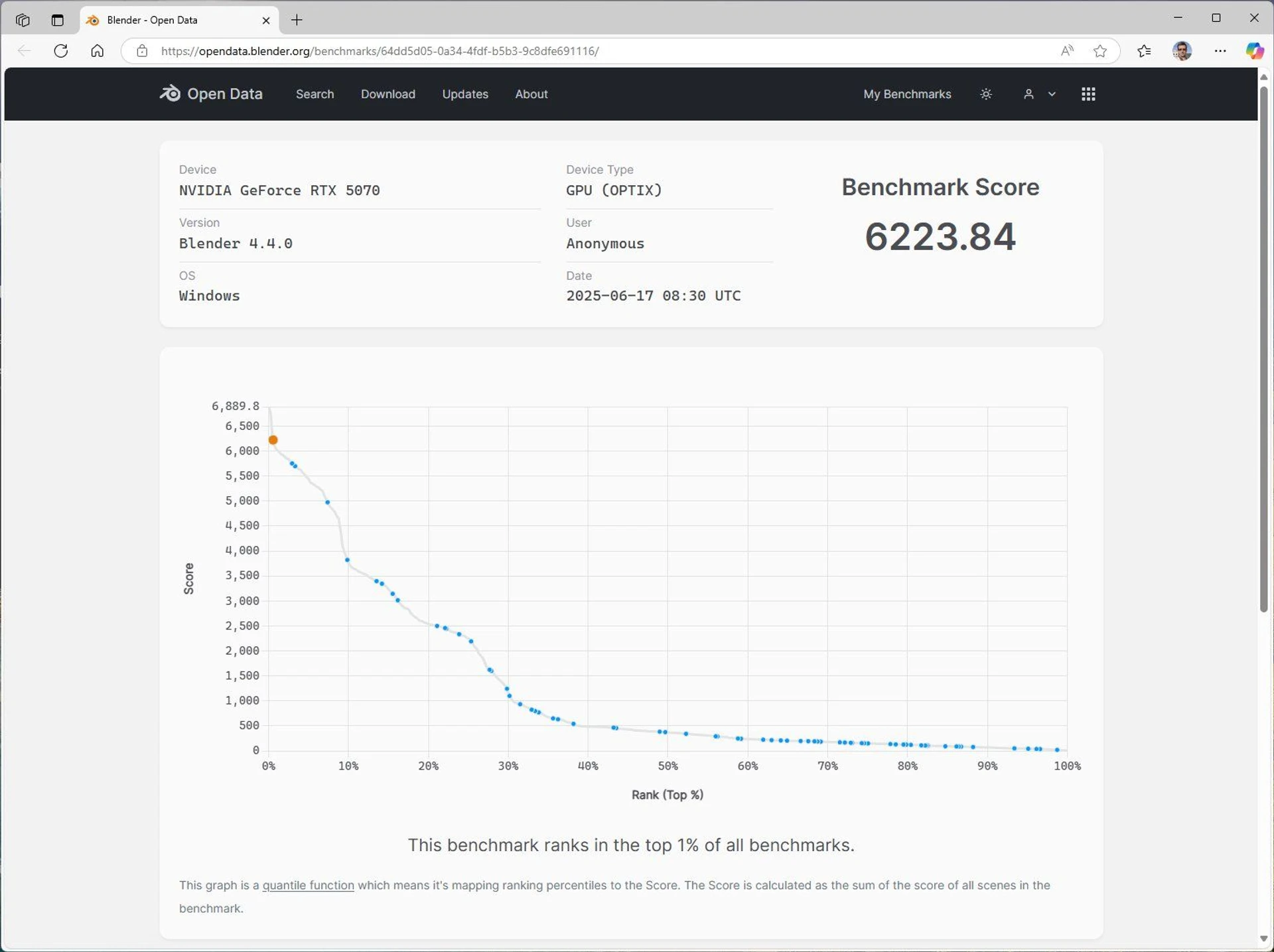1274x952 pixels.
Task: Reload the page with refresh icon
Action: point(61,51)
